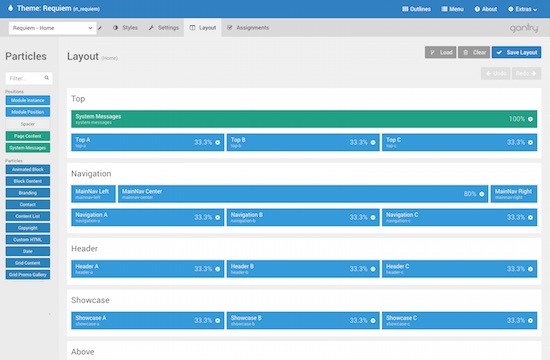Click the Gantry logo
The height and width of the screenshot is (360, 550).
click(x=524, y=28)
